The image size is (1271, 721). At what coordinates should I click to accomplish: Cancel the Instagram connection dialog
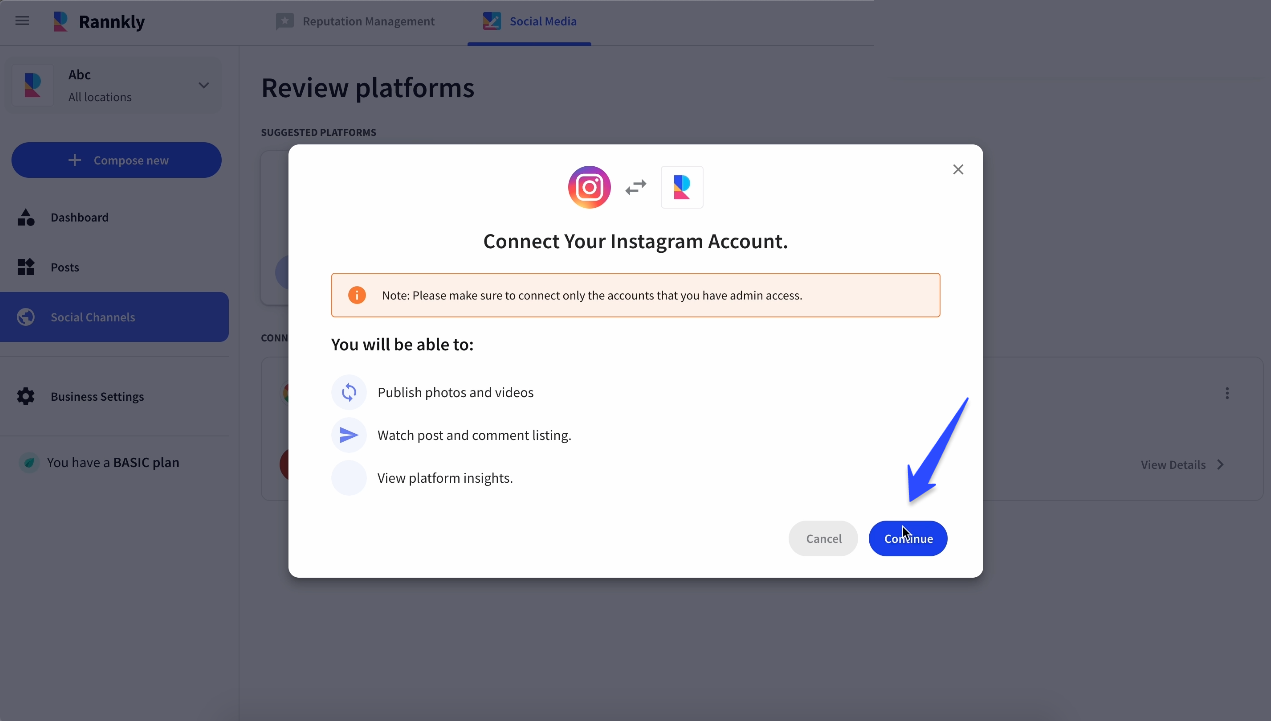click(x=823, y=538)
